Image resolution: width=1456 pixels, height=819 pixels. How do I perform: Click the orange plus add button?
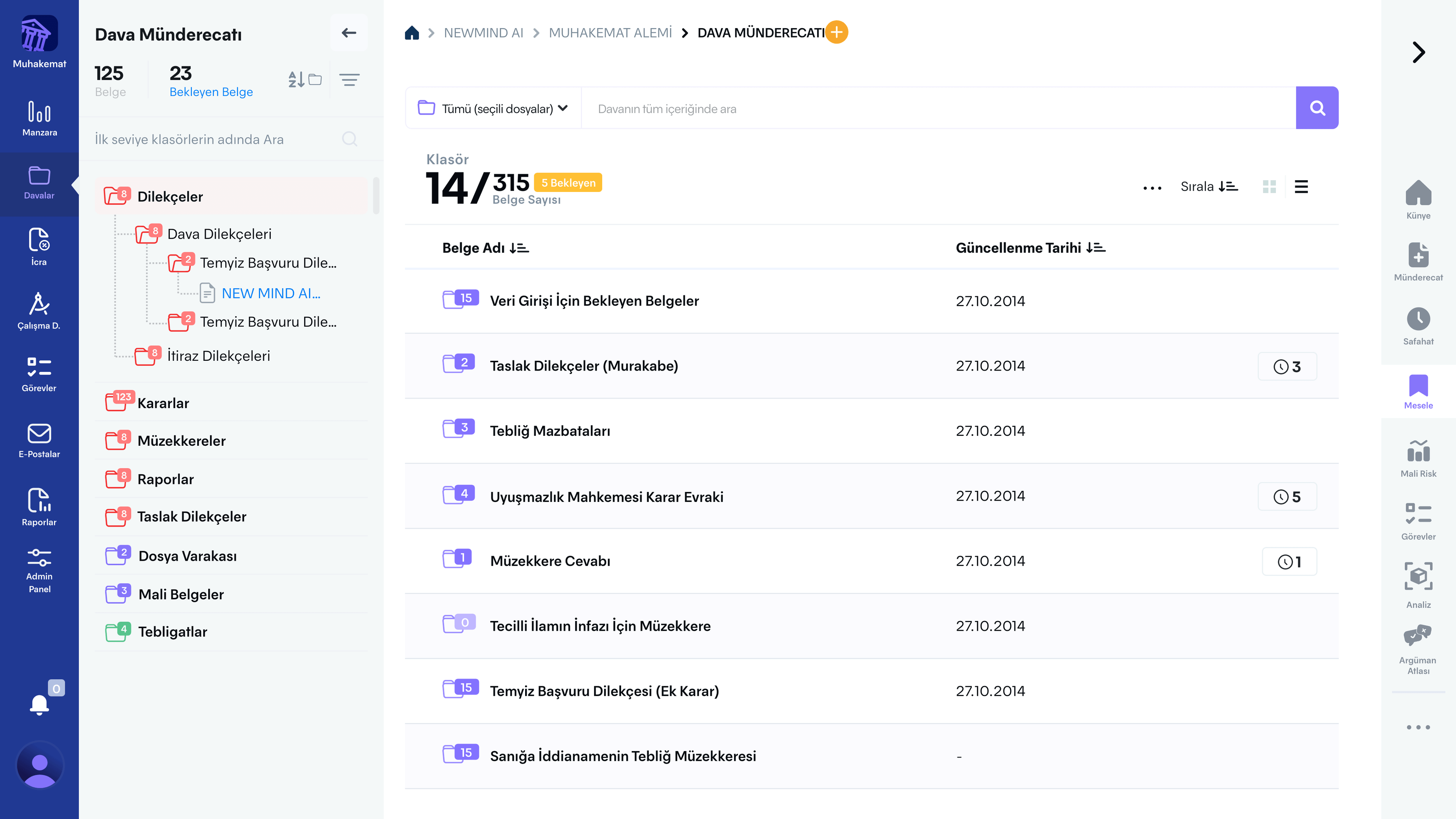836,32
